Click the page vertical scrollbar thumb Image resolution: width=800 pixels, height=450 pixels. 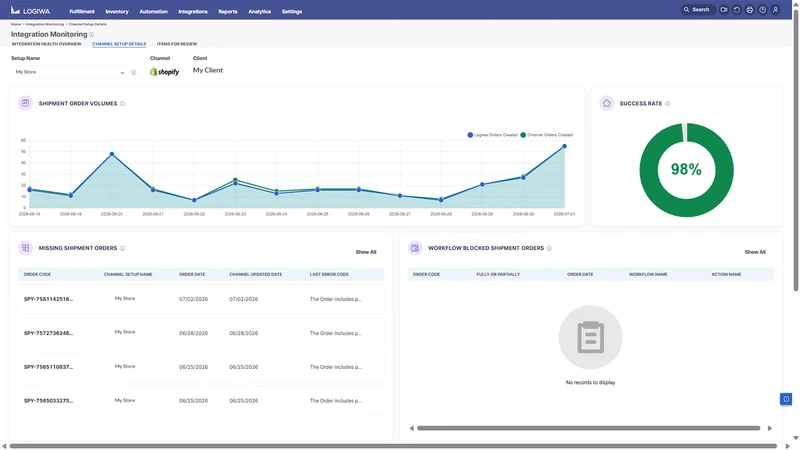coord(795,151)
